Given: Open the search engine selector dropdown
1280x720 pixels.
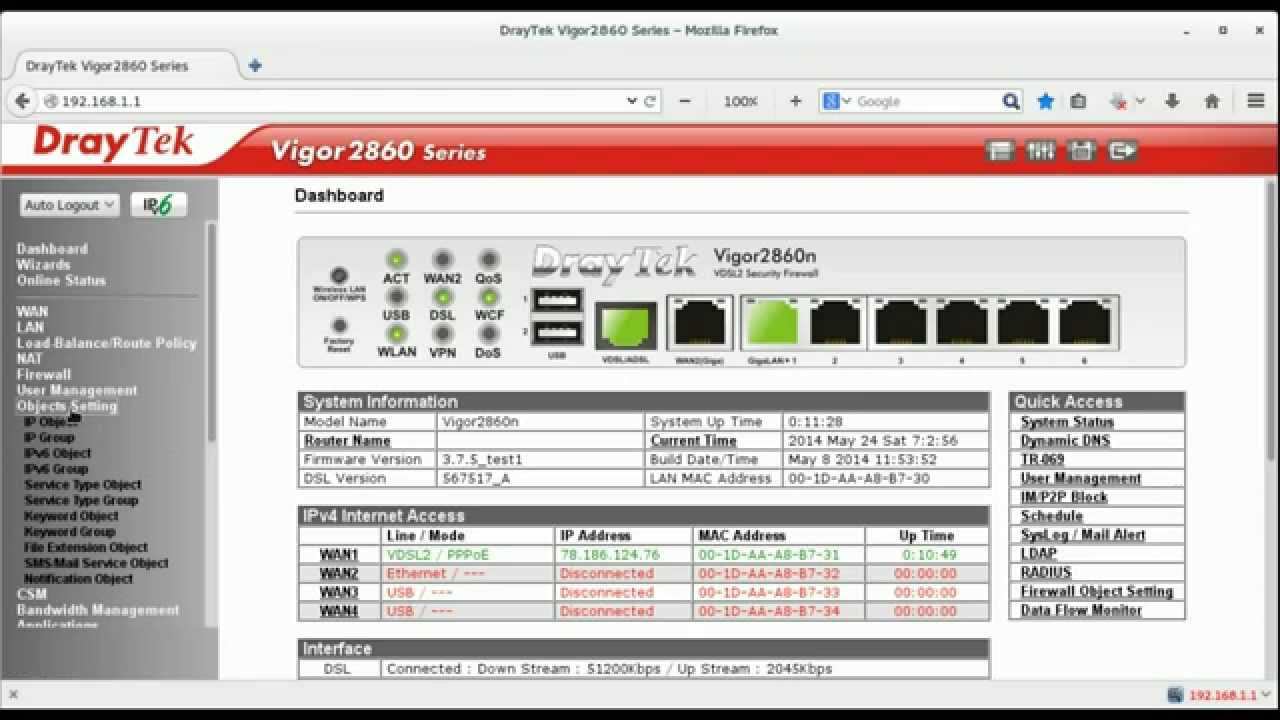Looking at the screenshot, I should pyautogui.click(x=837, y=101).
